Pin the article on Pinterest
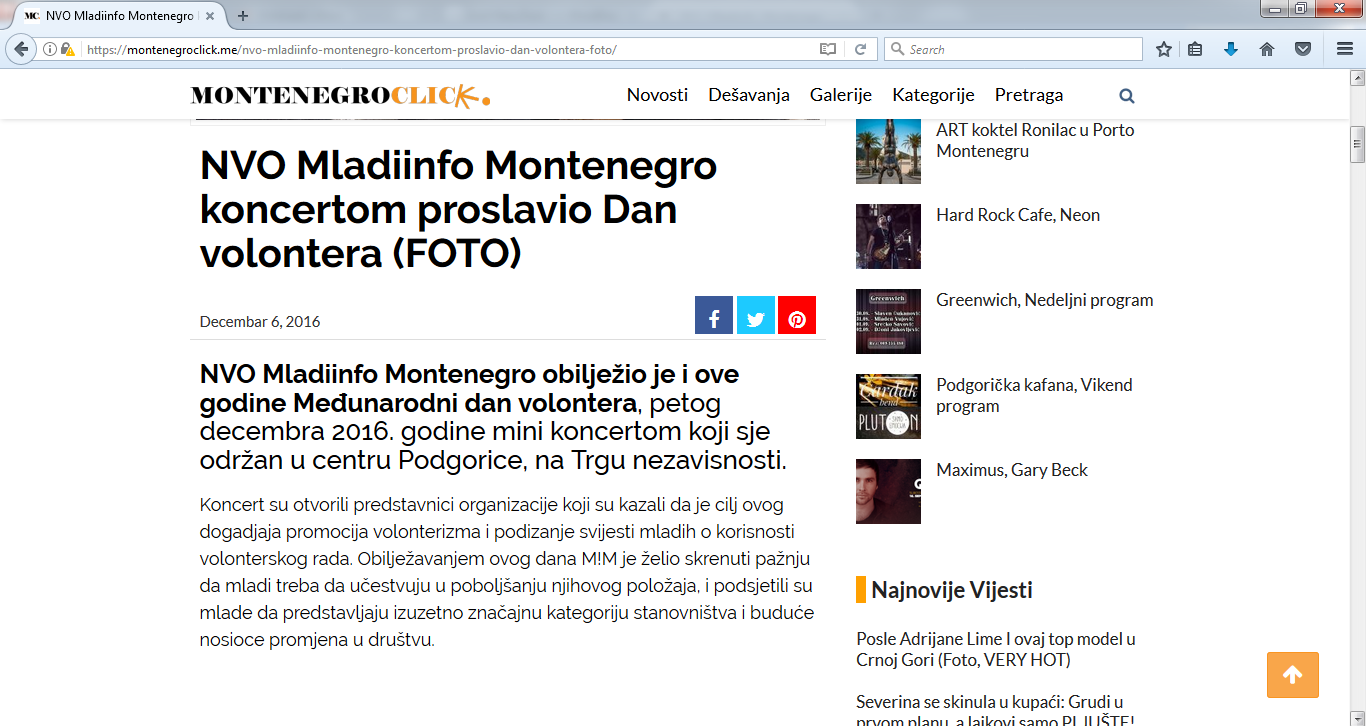Screen dimensions: 1366x726 click(797, 315)
